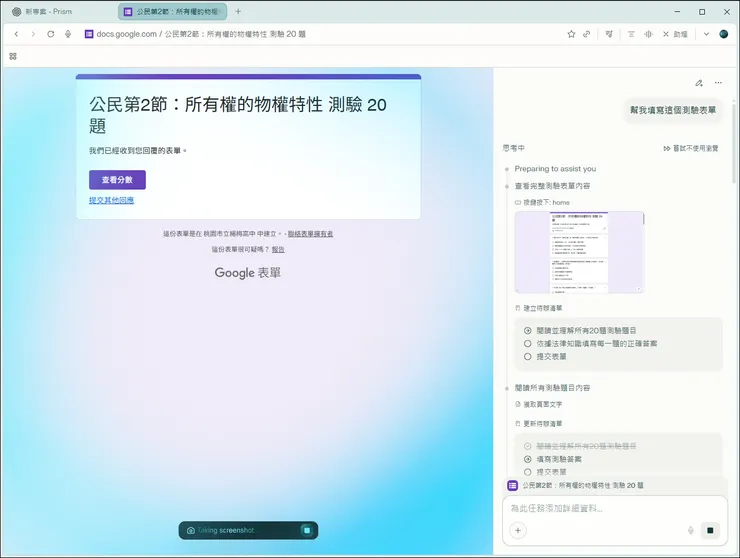Open the 聯絡表單擁有者 link

[x=311, y=234]
